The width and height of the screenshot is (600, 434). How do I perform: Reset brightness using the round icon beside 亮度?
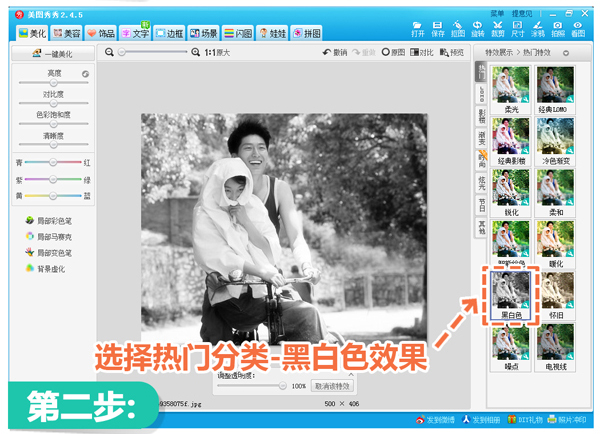click(x=86, y=74)
